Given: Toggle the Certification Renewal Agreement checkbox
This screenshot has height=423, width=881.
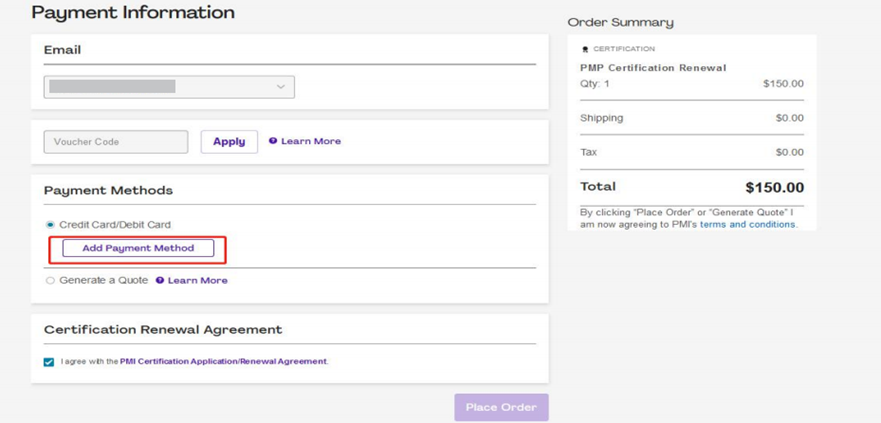Looking at the screenshot, I should pyautogui.click(x=49, y=362).
